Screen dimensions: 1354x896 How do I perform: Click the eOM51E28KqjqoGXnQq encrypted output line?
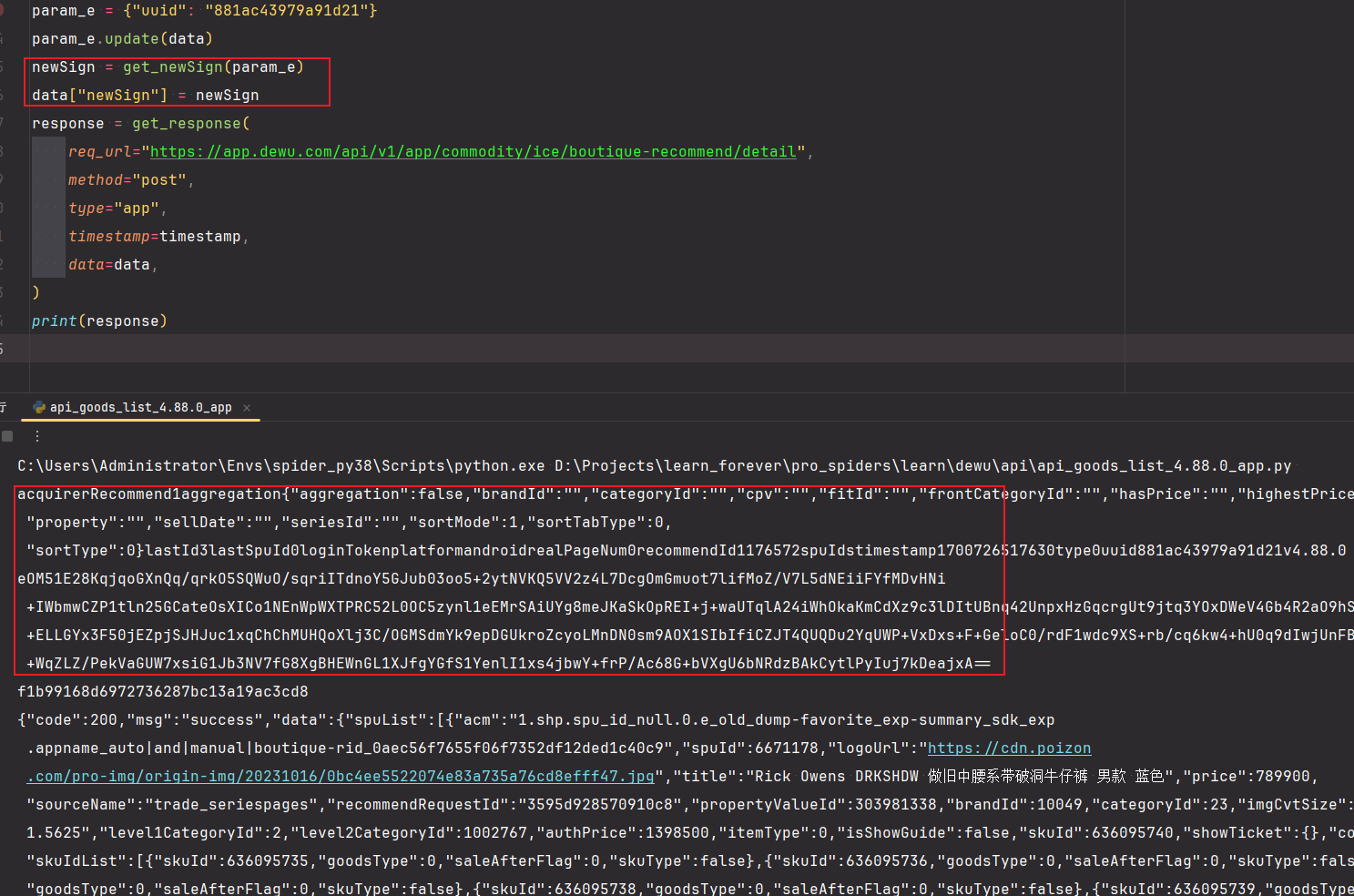(x=482, y=579)
